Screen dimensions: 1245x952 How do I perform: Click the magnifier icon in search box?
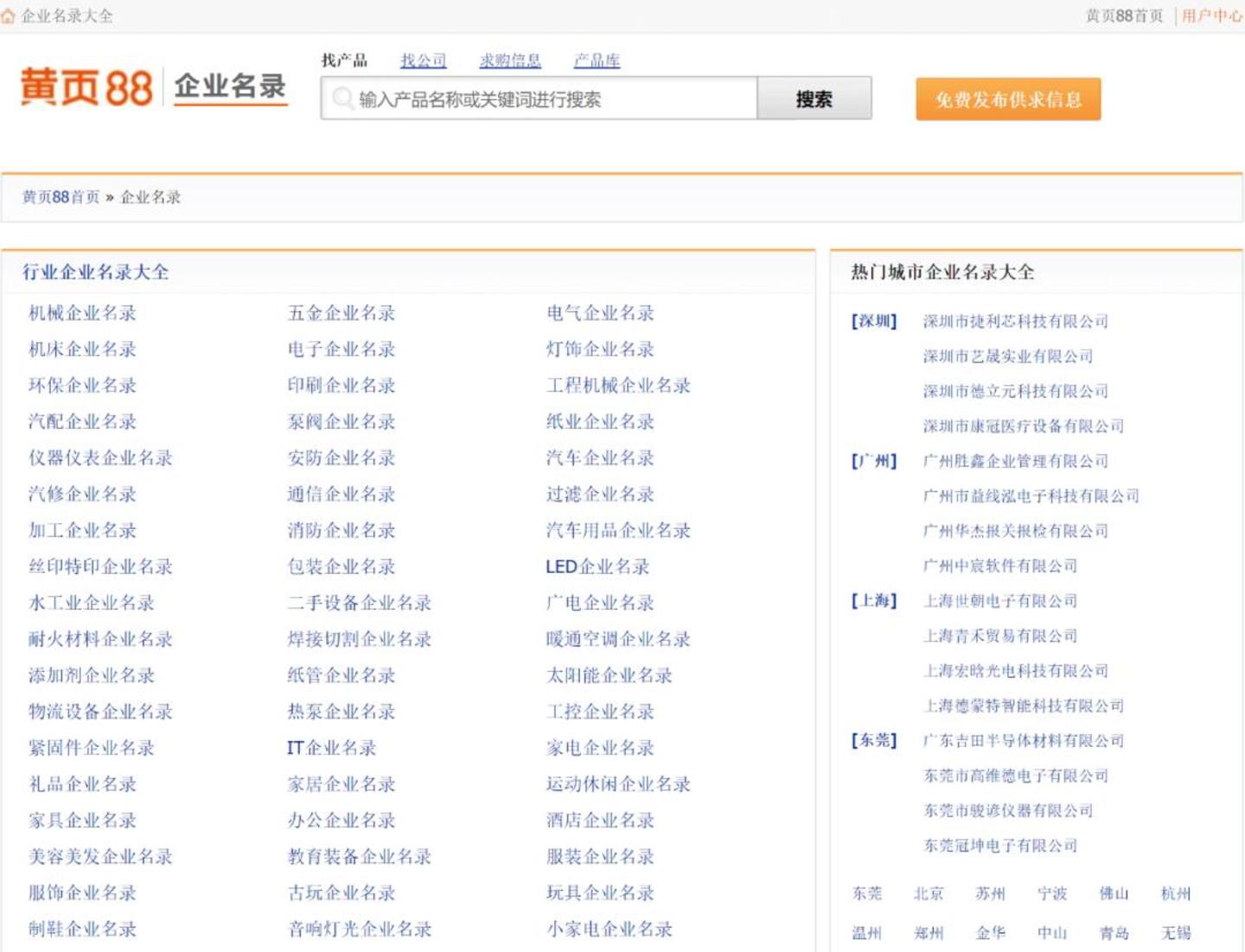[x=342, y=99]
